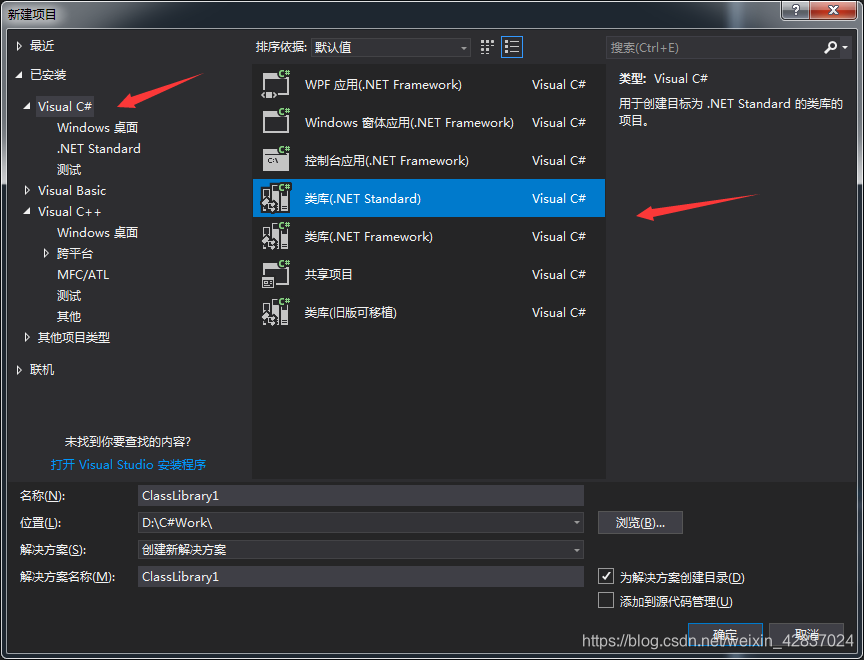This screenshot has width=864, height=660.
Task: Click the 确定 confirm button
Action: pyautogui.click(x=725, y=635)
